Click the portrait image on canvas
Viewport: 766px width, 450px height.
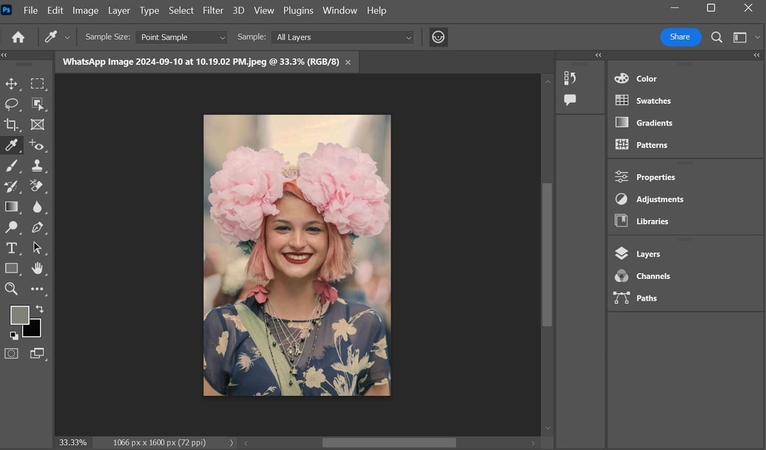click(x=297, y=256)
